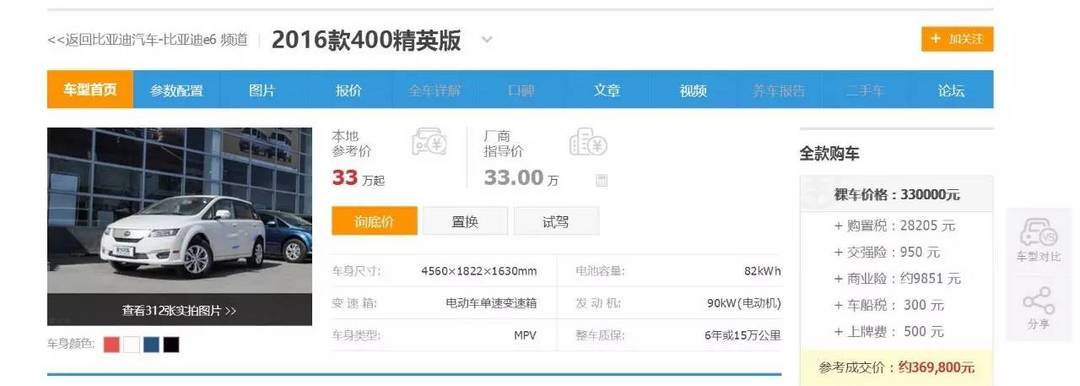The image size is (1080, 386).
Task: Select the greyed 二手车 tab
Action: pos(864,90)
